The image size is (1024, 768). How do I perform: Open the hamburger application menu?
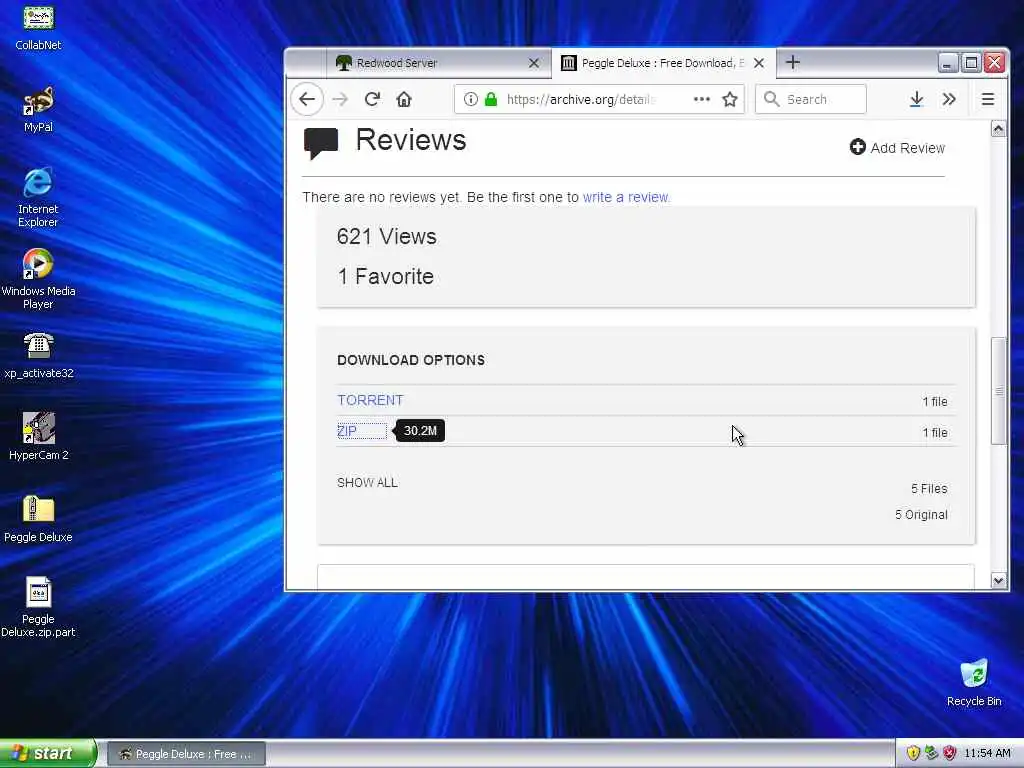pyautogui.click(x=987, y=99)
